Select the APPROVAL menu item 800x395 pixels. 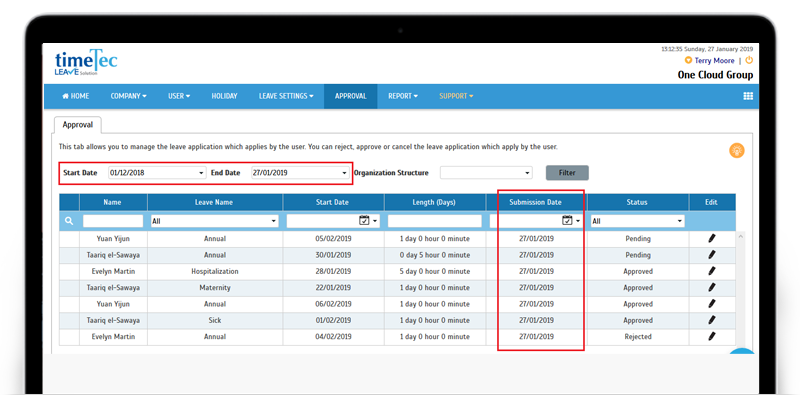pos(351,96)
